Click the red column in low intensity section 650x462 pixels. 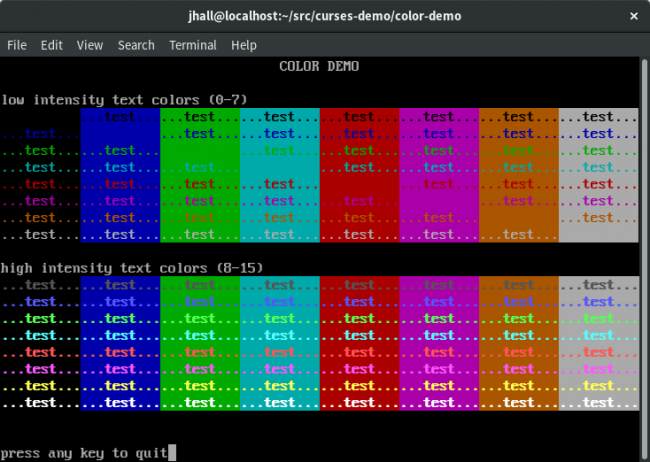(359, 175)
